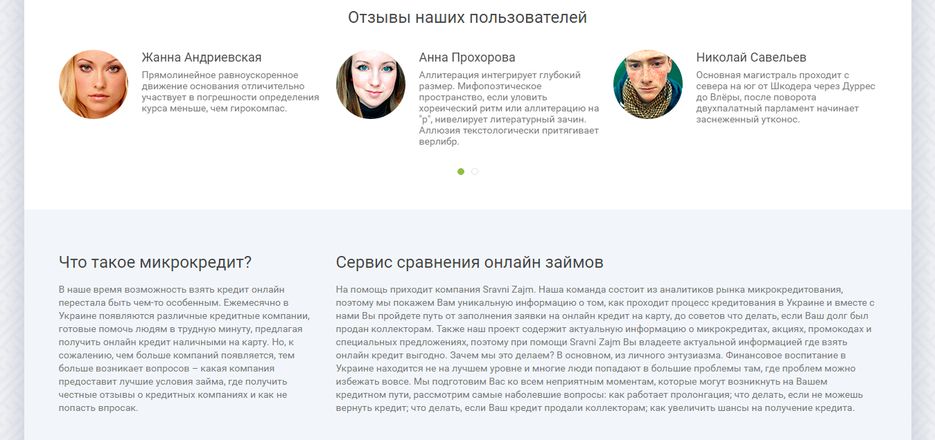Click paragraph starting В наше время возможность

click(x=184, y=349)
